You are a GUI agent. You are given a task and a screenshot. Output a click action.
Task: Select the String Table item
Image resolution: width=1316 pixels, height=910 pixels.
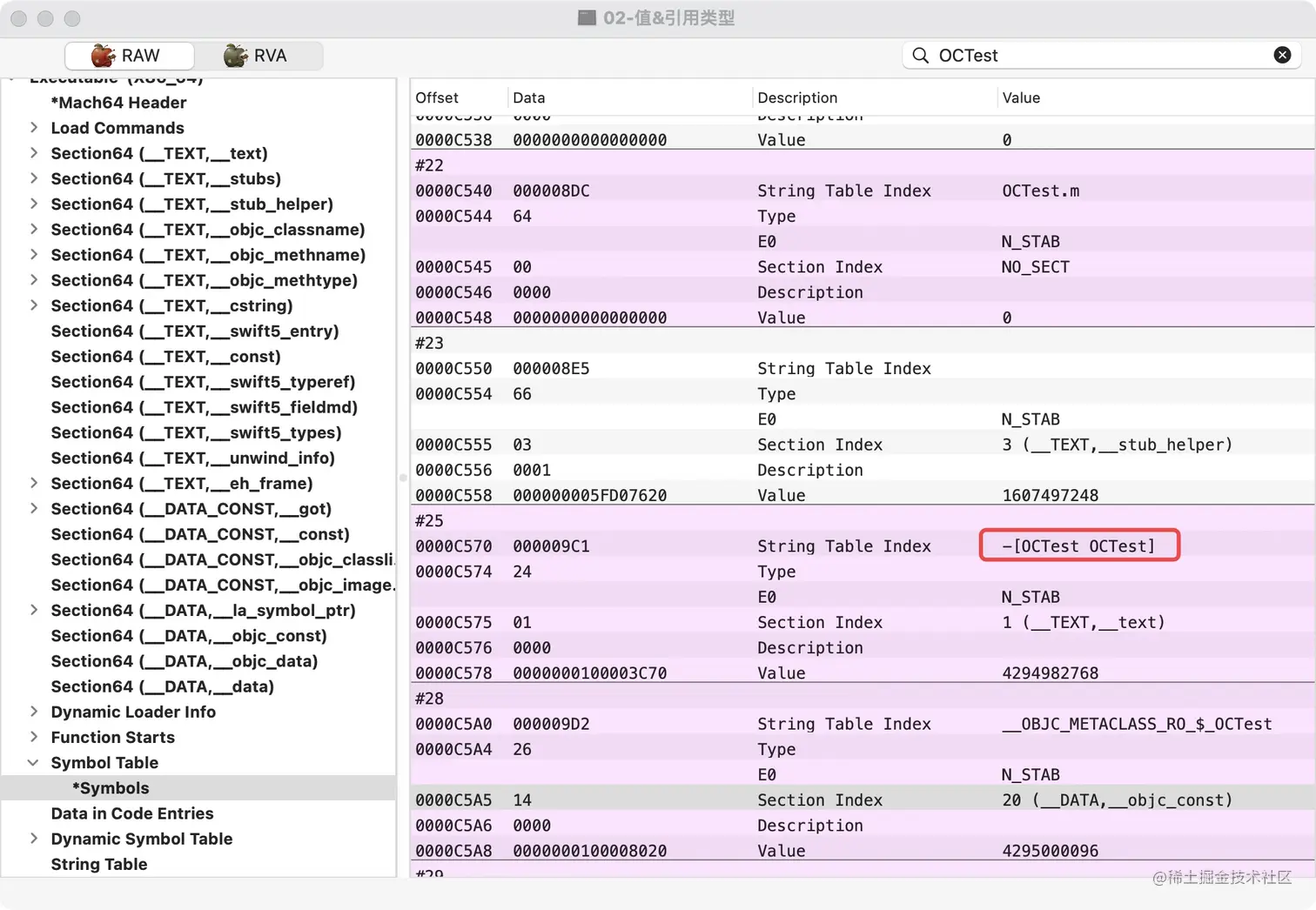(x=99, y=864)
